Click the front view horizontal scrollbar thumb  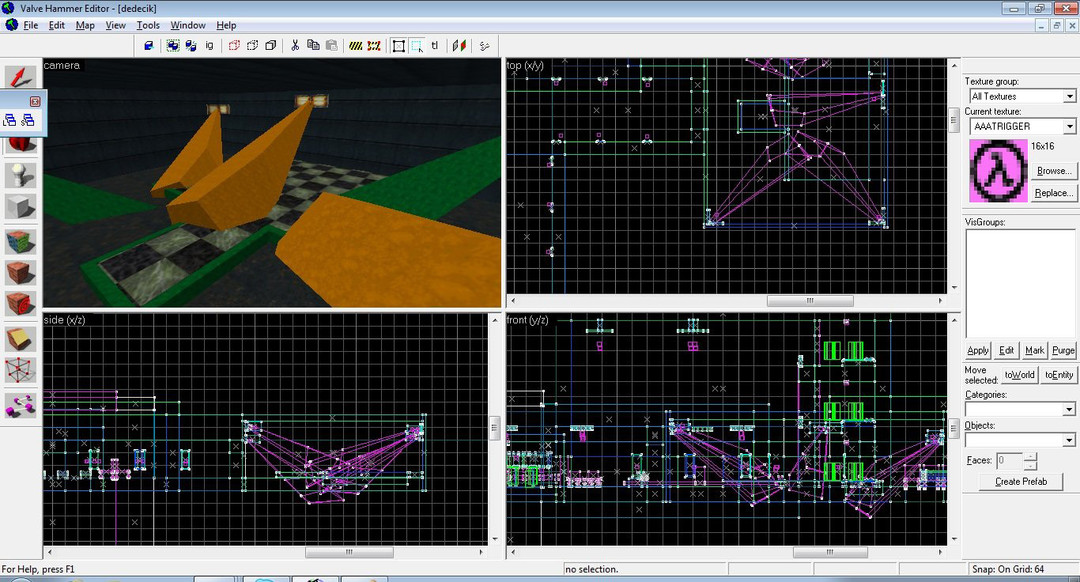(x=830, y=552)
